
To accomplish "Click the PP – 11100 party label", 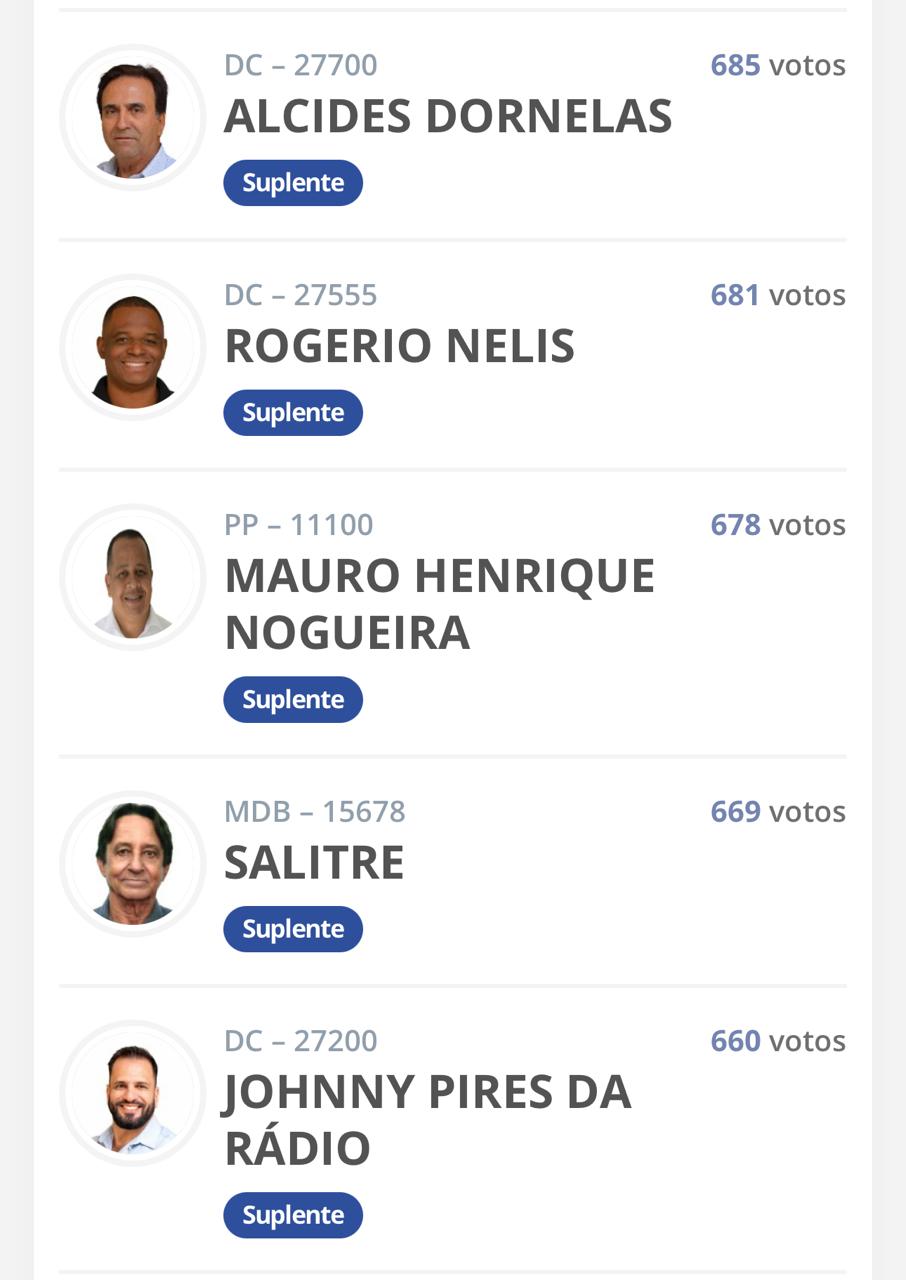I will [299, 526].
